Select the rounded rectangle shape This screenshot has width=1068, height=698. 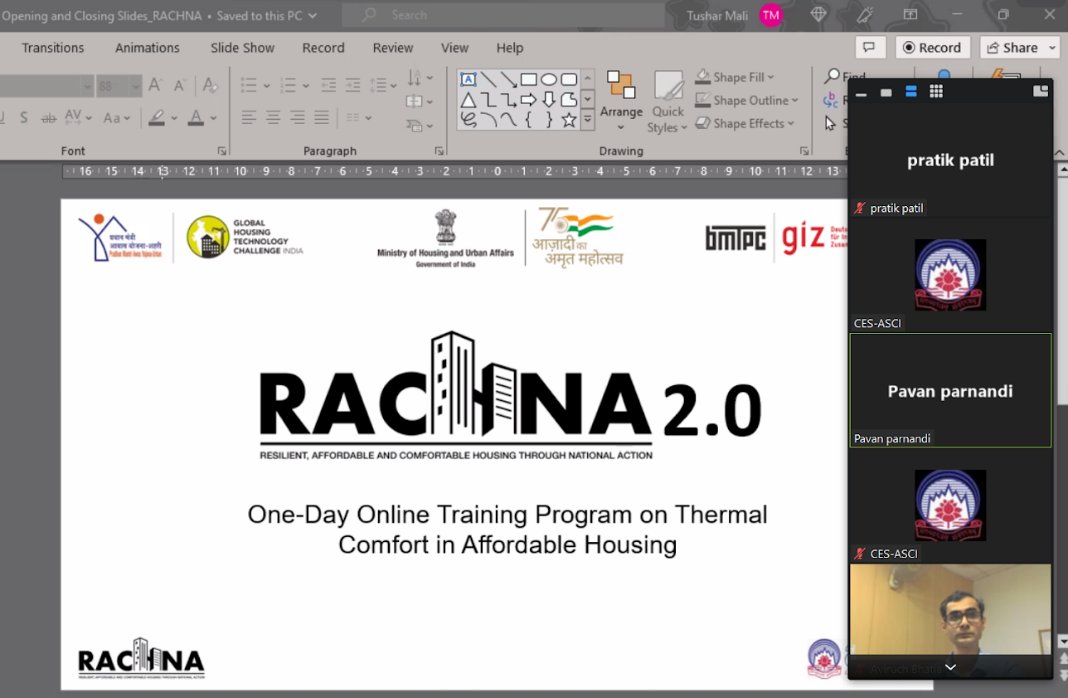[x=569, y=80]
